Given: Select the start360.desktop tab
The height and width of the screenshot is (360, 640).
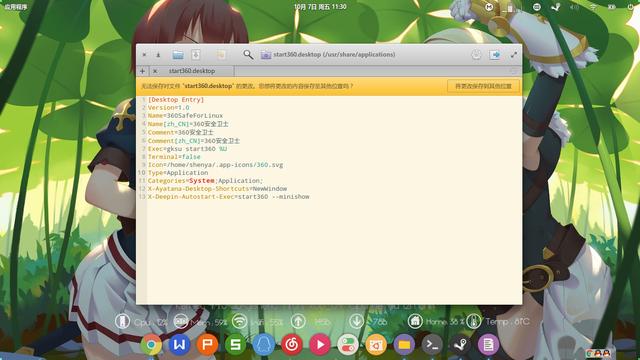Looking at the screenshot, I should pyautogui.click(x=192, y=71).
